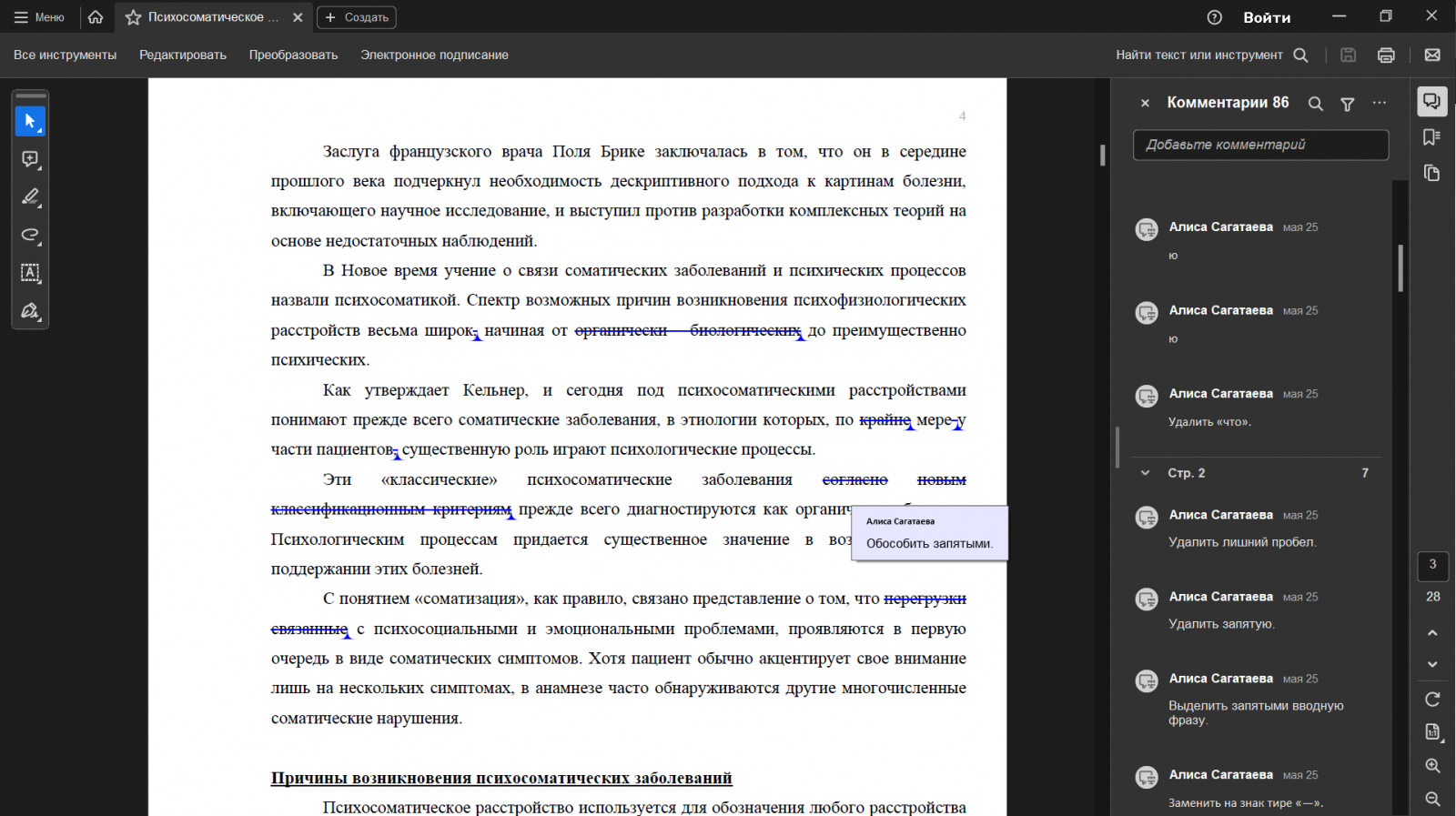Search within comments using magnifier icon

point(1315,104)
